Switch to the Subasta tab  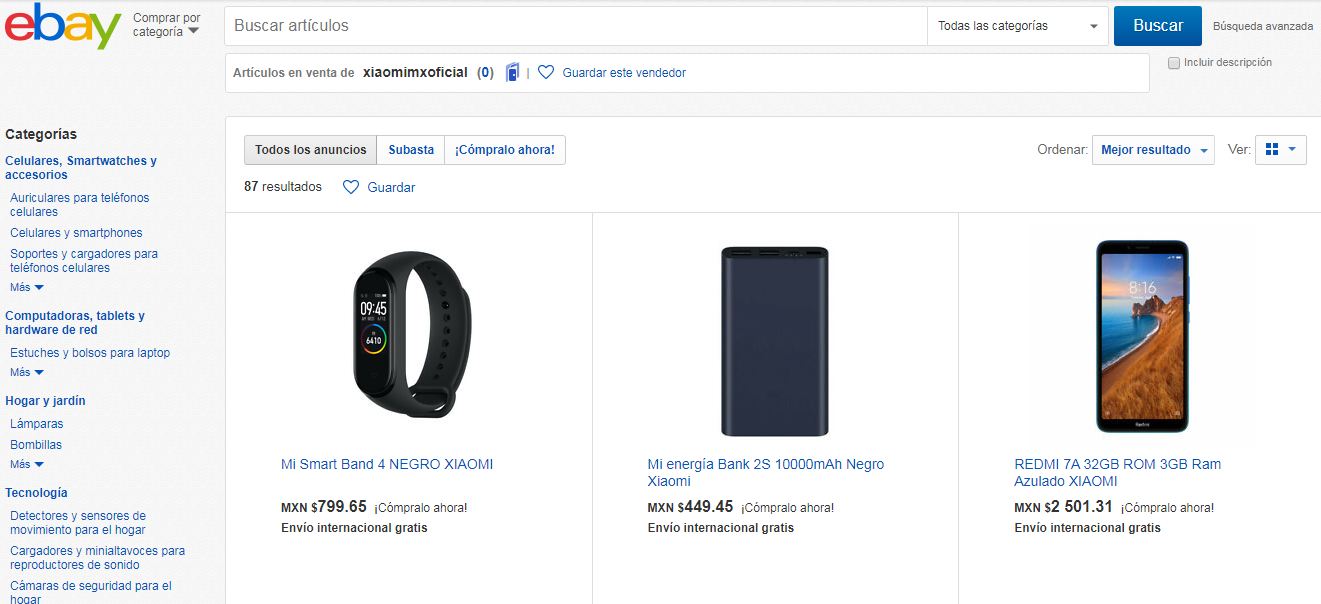coord(410,149)
